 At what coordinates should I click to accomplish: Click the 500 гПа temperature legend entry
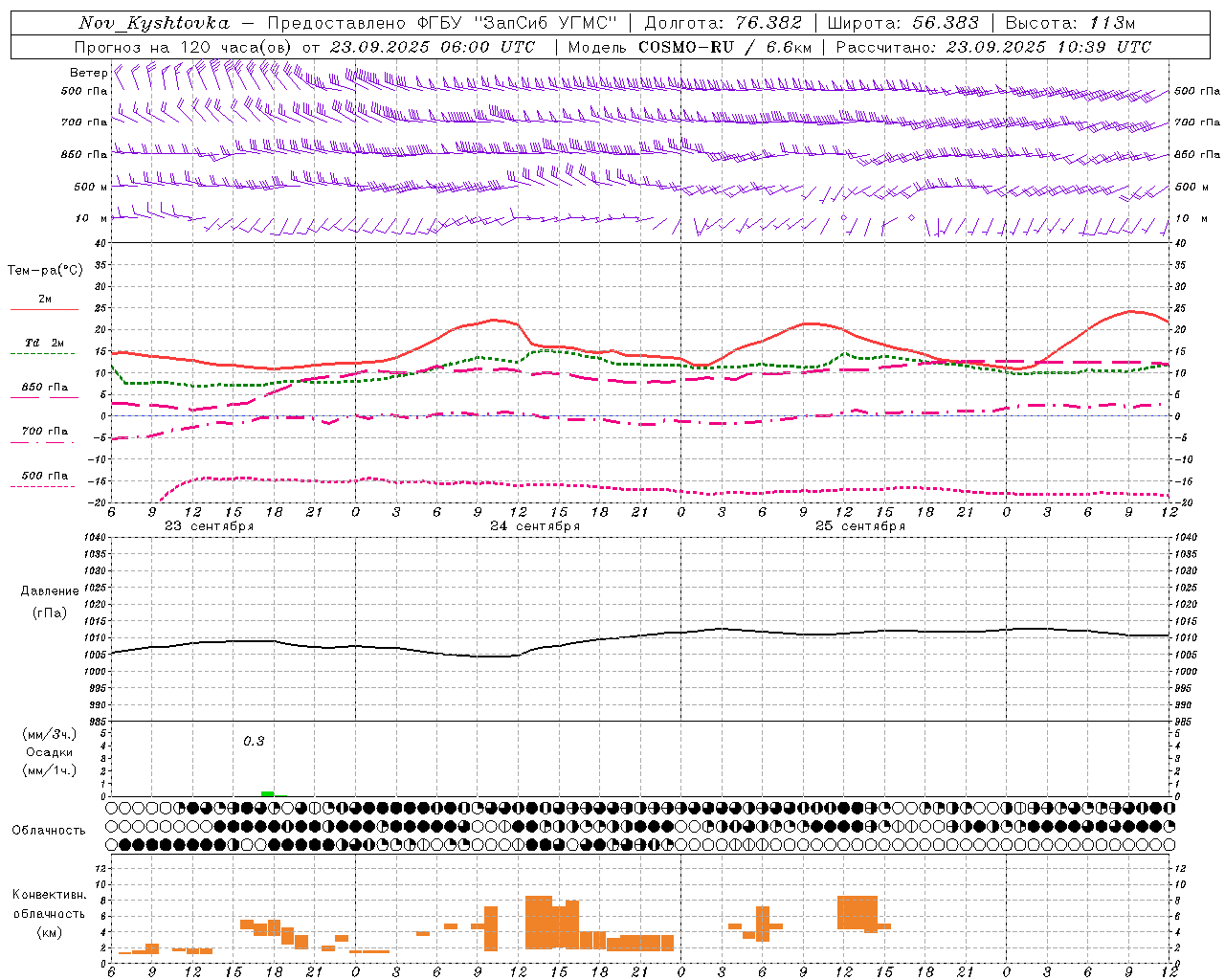(45, 476)
